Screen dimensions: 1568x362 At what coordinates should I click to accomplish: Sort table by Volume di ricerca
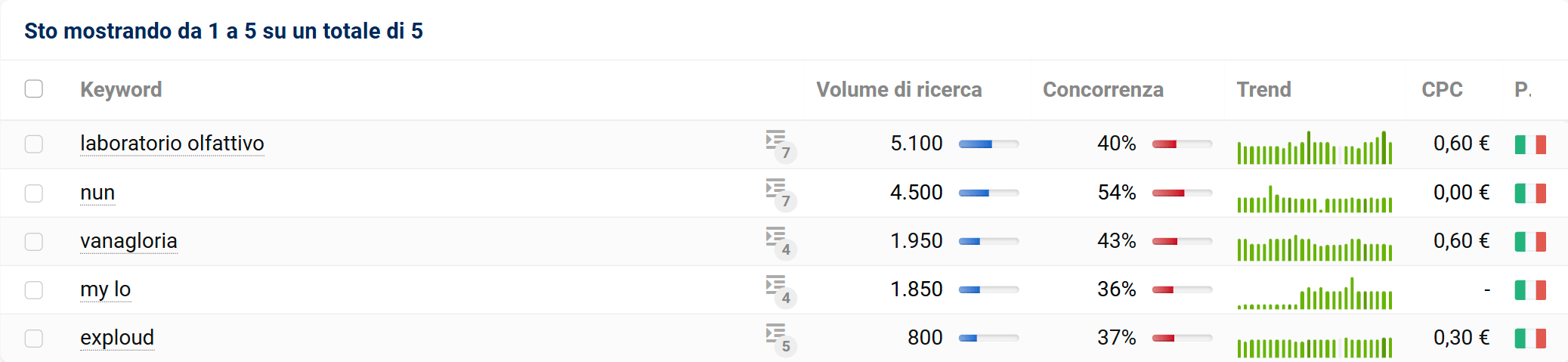[x=898, y=90]
